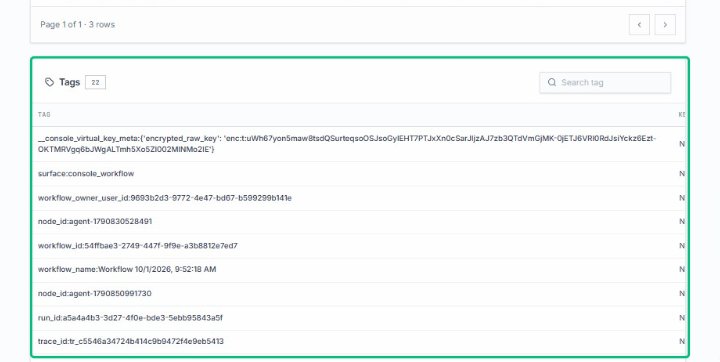Select the workflow_id tag row
Viewport: 720px width, 362px height.
click(x=359, y=246)
